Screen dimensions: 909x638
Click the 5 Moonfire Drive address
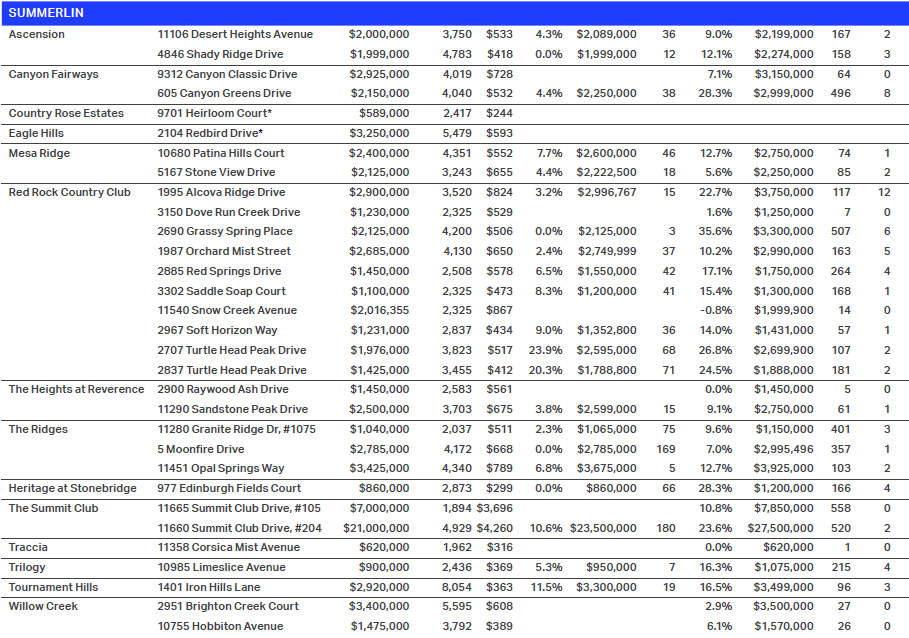pos(200,449)
